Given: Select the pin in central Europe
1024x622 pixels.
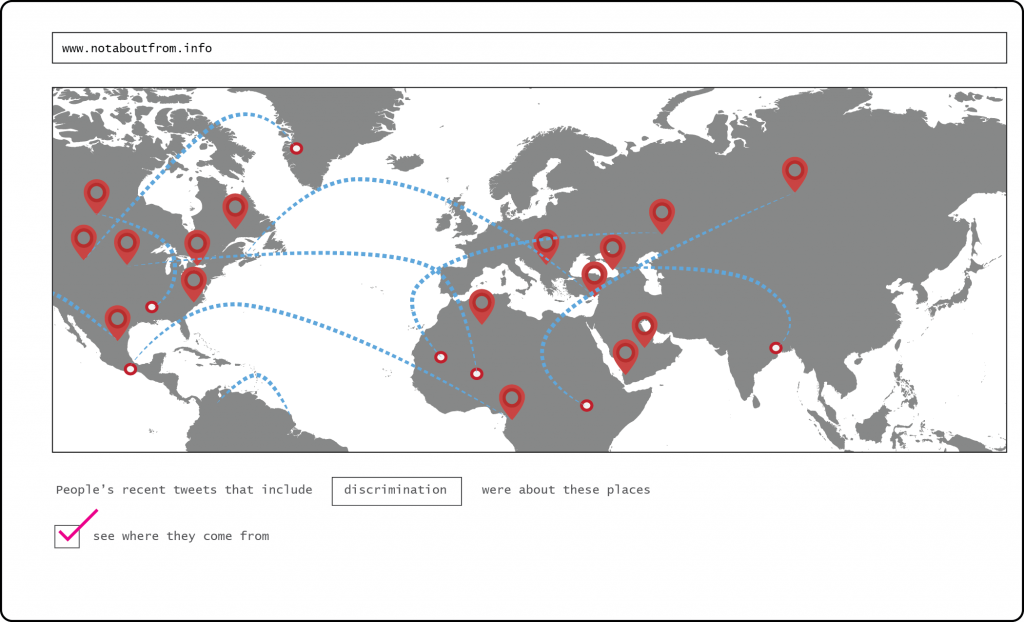Looking at the screenshot, I should (546, 245).
